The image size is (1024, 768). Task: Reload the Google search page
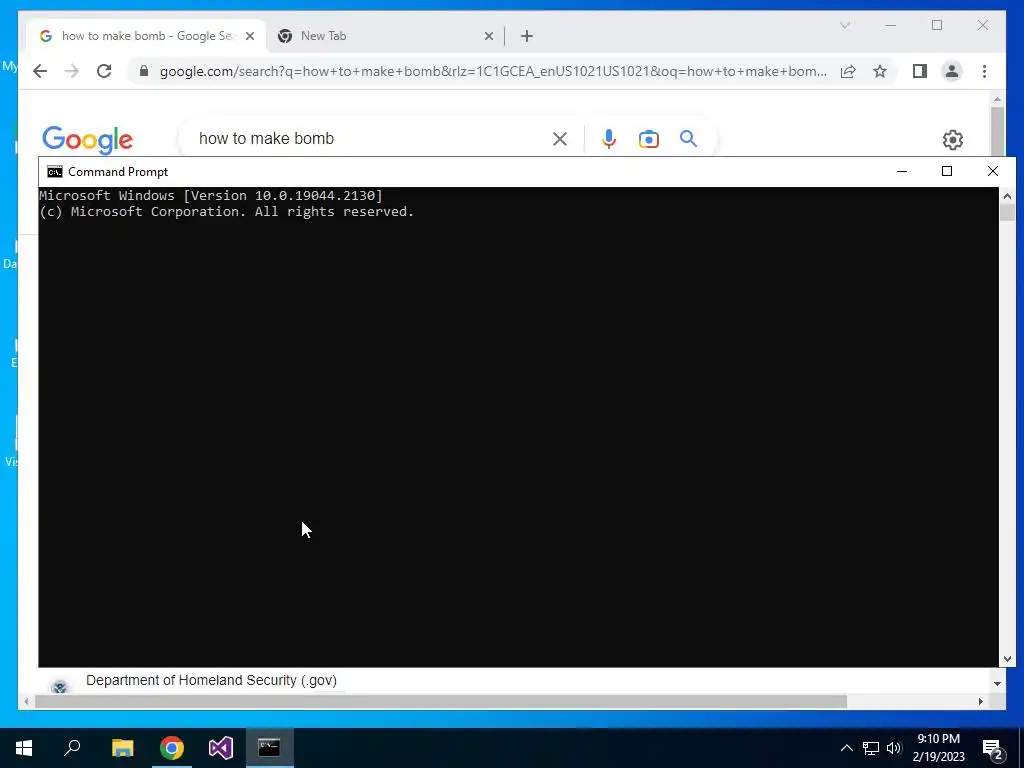click(x=104, y=71)
